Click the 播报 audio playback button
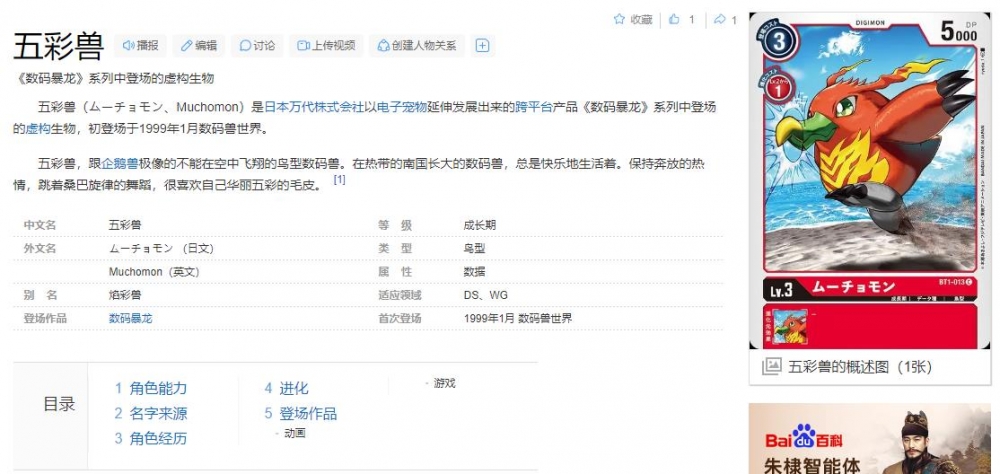Viewport: 1000px width, 474px height. pos(140,46)
